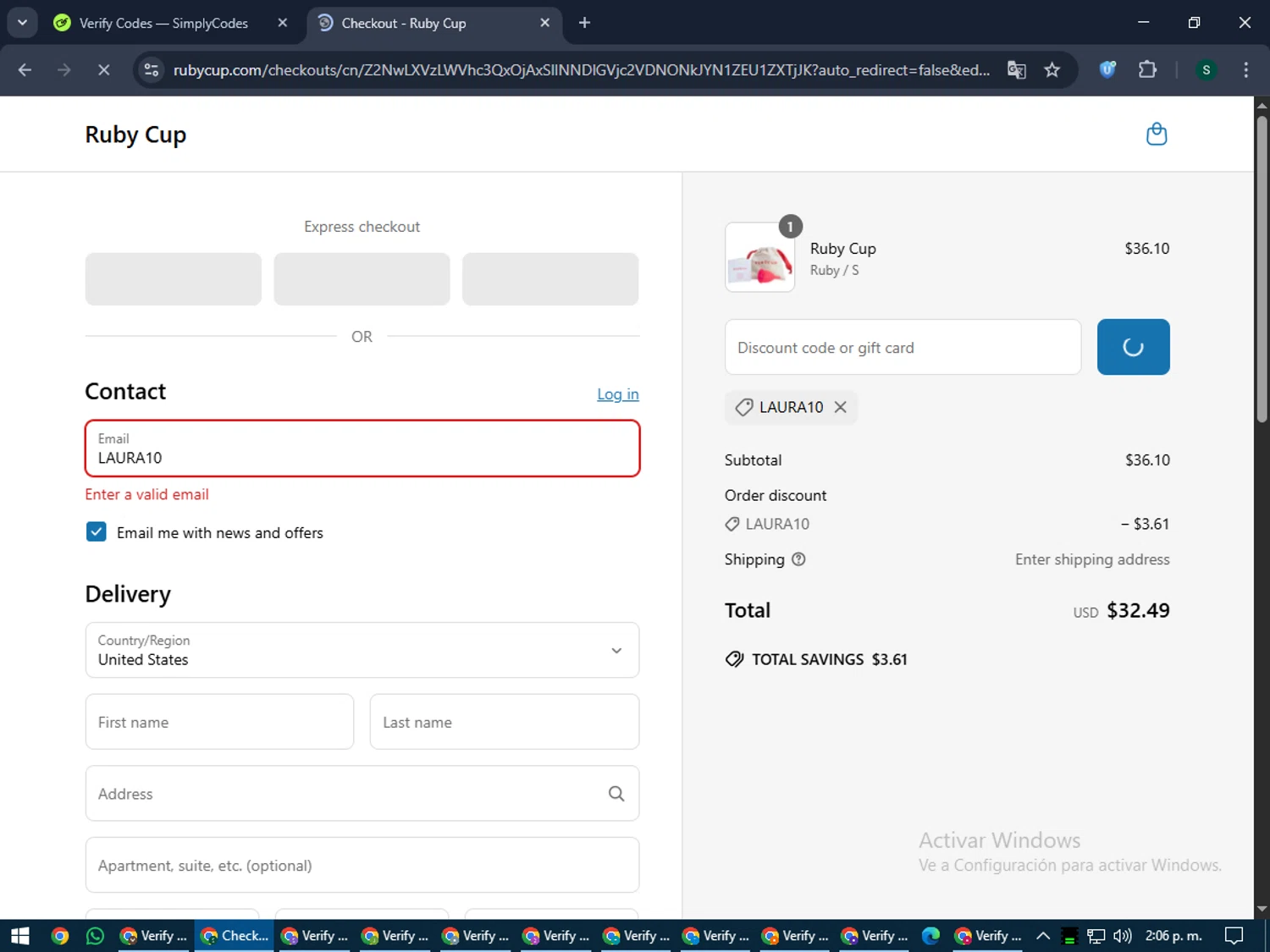Open the Bitwarden shield extension icon
The image size is (1270, 952).
[x=1107, y=70]
